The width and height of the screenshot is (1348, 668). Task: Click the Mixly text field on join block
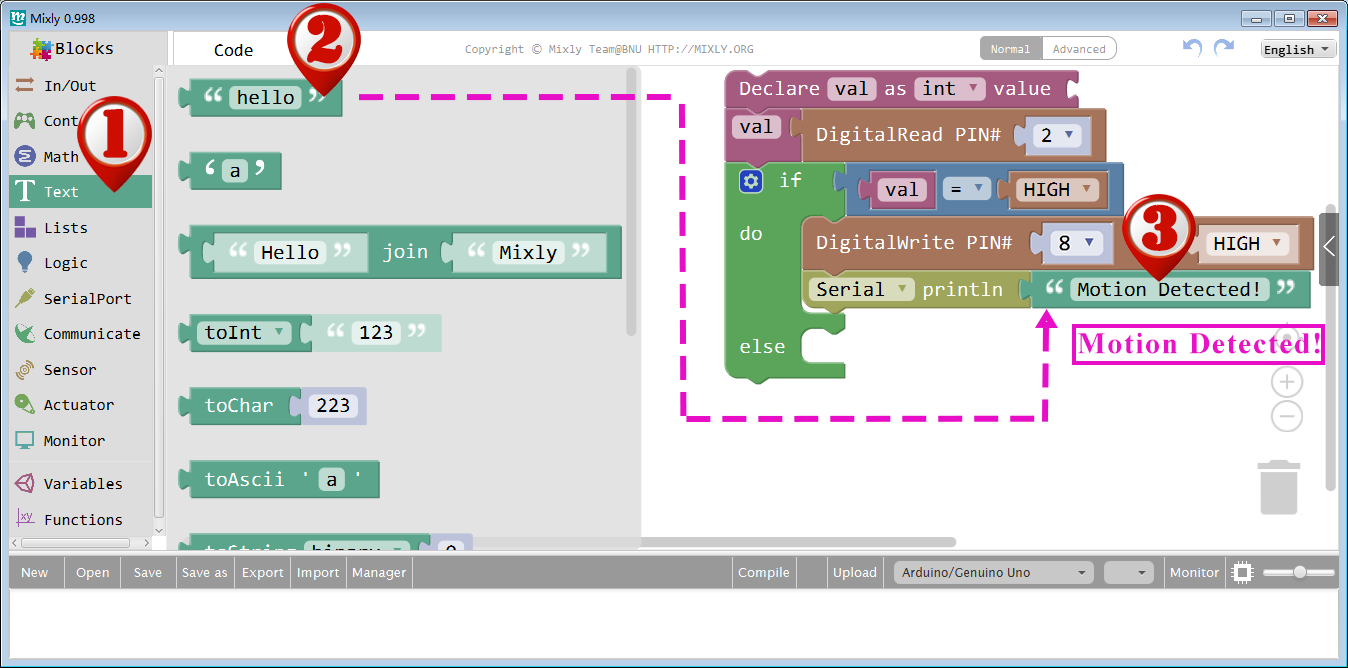[x=528, y=252]
